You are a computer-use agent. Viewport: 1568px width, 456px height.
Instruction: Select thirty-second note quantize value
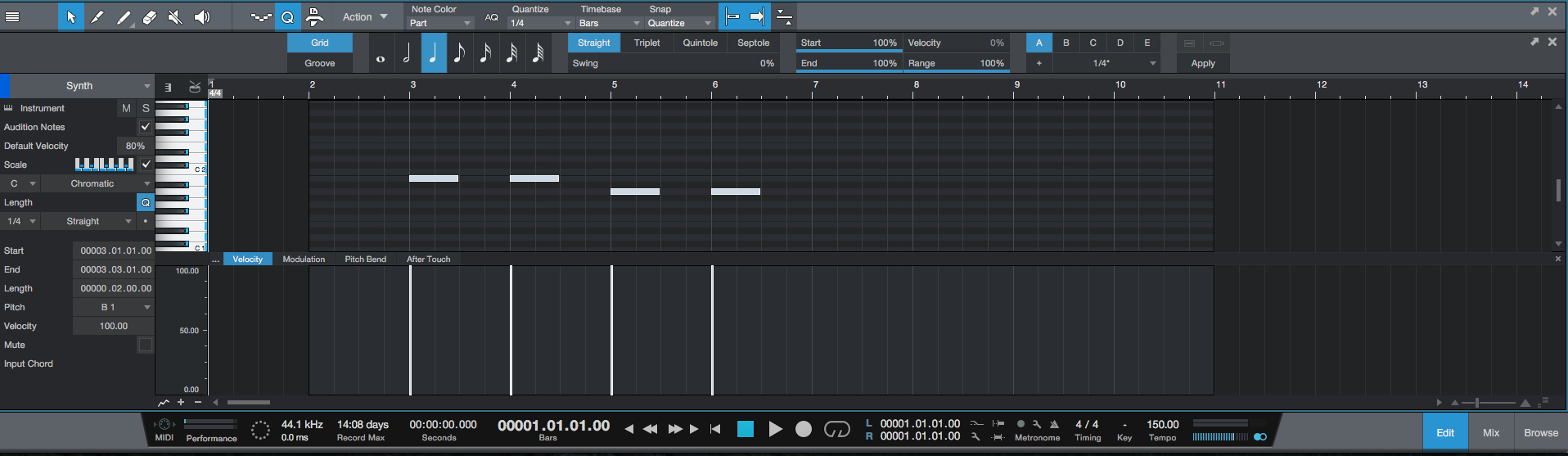511,53
